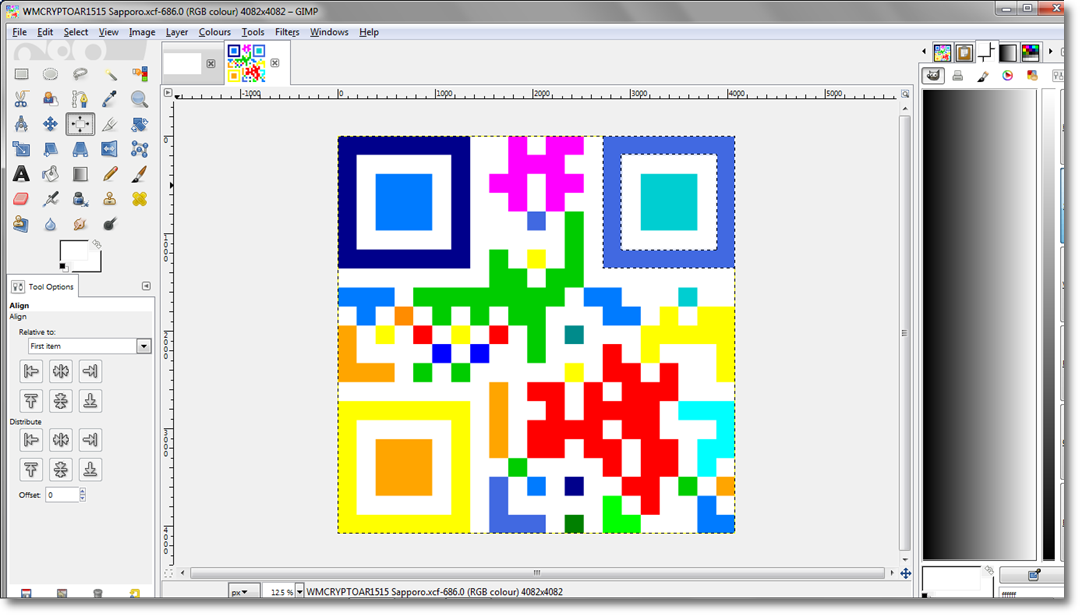Image resolution: width=1080 pixels, height=615 pixels.
Task: Open the zoom percentage dropdown arrow
Action: [x=300, y=592]
